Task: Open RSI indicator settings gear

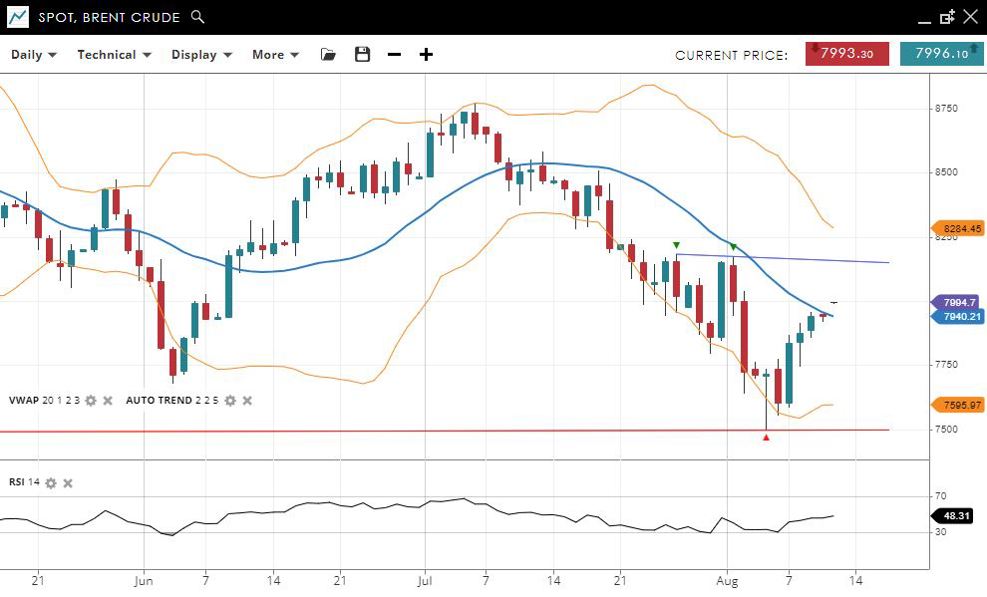Action: 51,483
